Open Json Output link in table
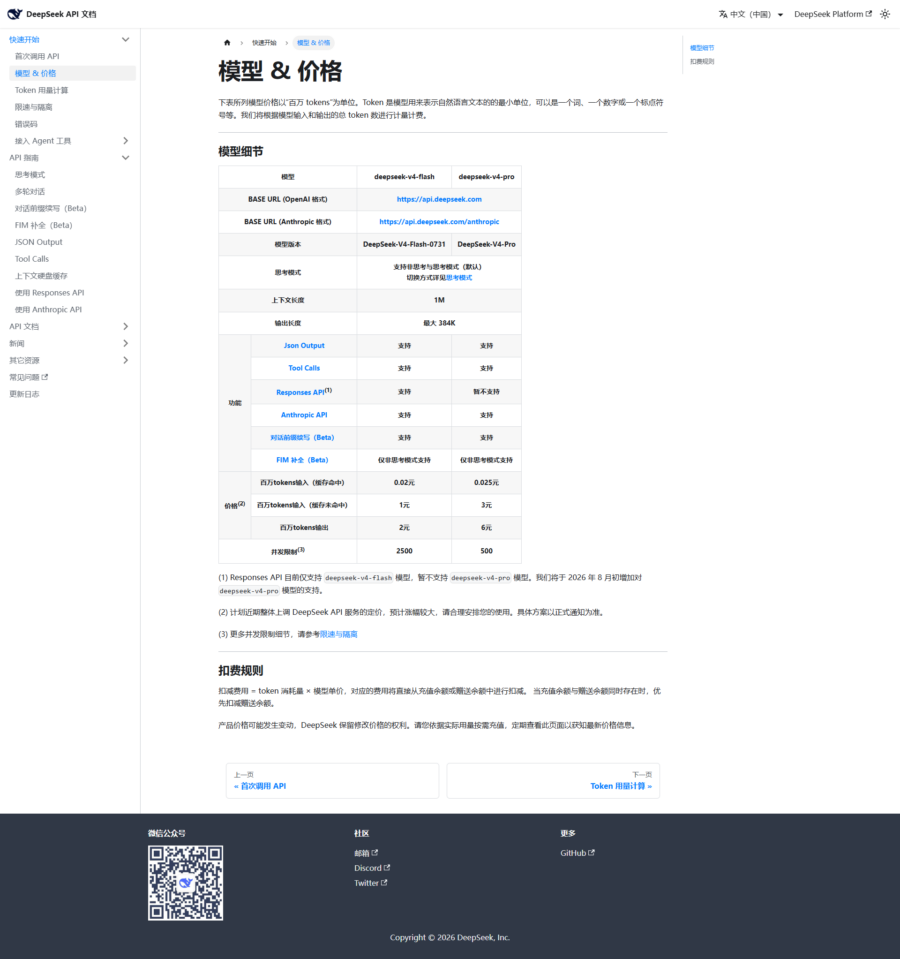This screenshot has width=900, height=959. [x=304, y=346]
